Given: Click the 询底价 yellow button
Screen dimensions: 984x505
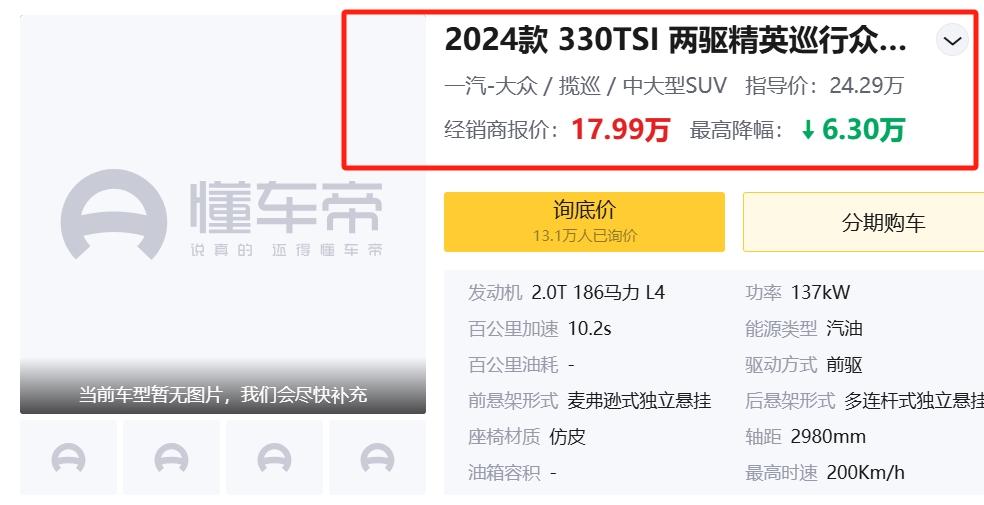Looking at the screenshot, I should coord(584,222).
